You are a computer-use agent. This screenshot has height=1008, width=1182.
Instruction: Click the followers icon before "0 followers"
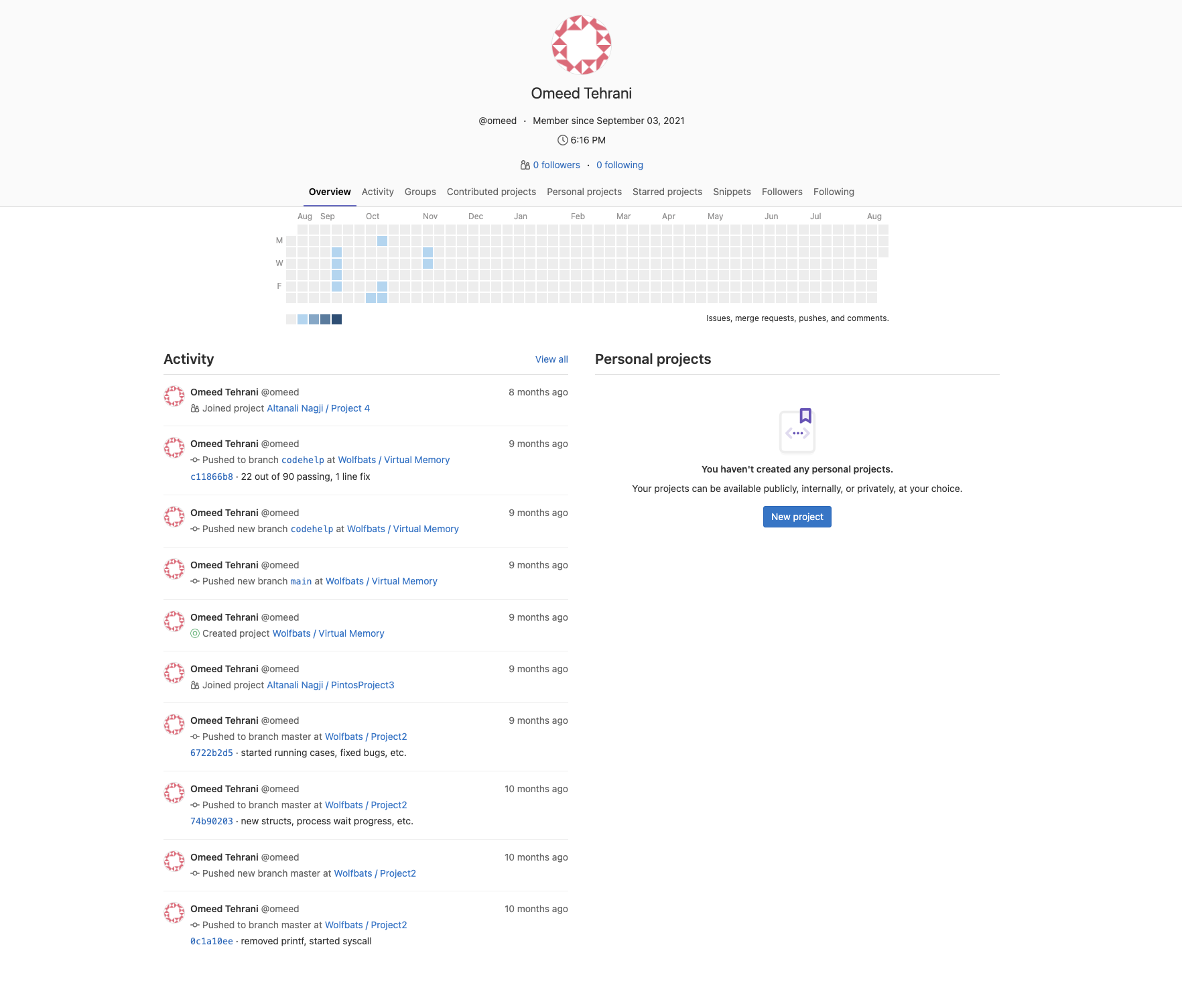coord(525,165)
